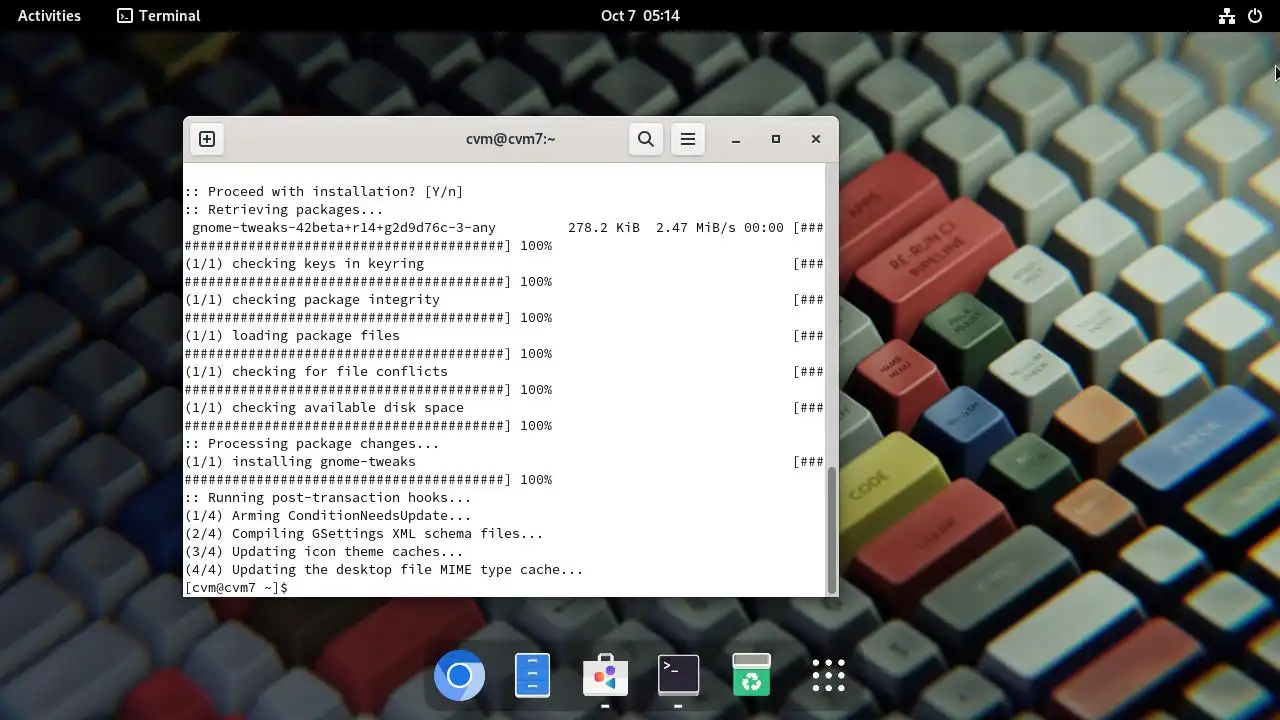Click ':: Running post-transaction hooks...'

click(x=328, y=497)
